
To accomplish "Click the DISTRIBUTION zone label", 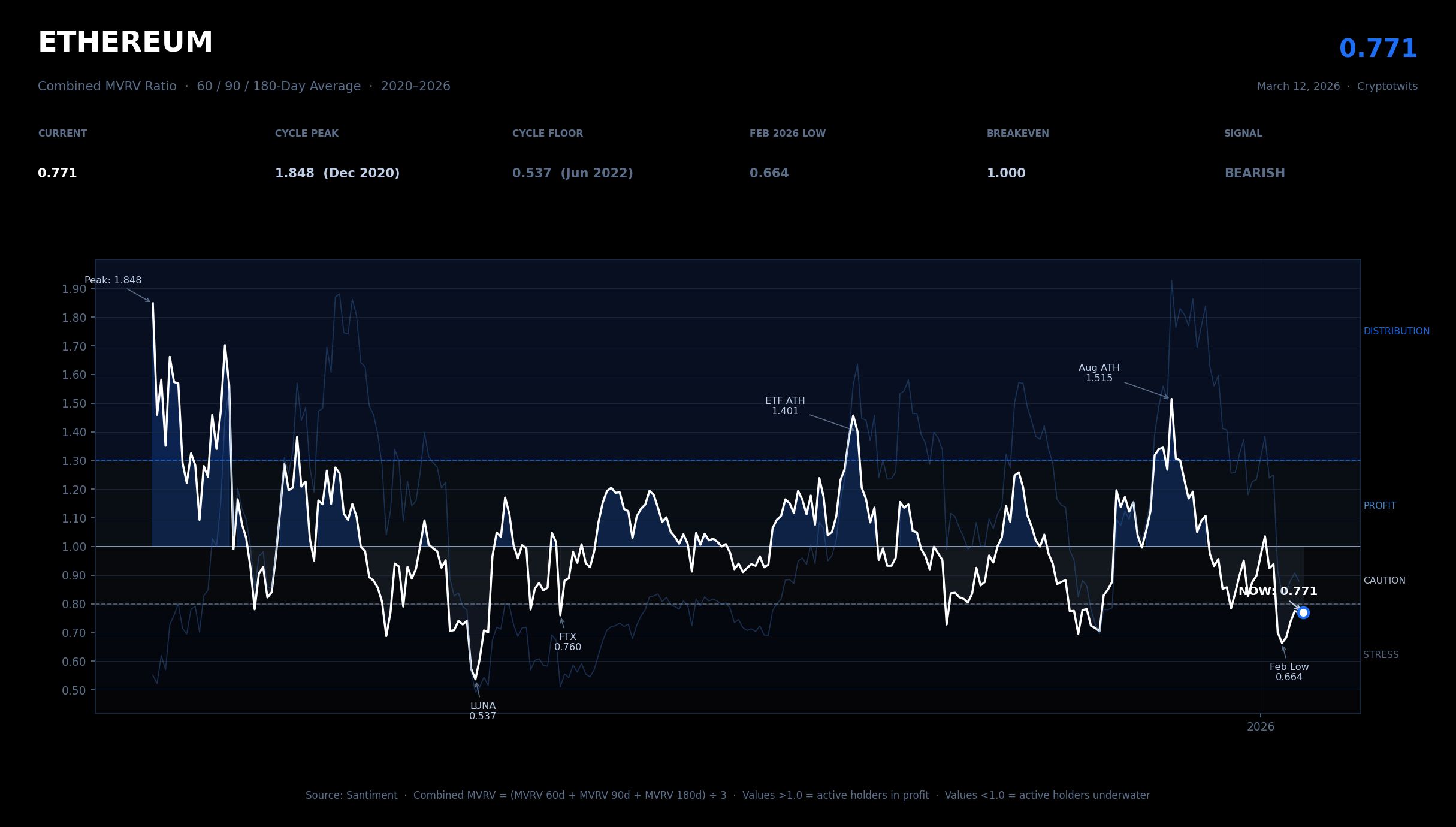I will (1396, 331).
